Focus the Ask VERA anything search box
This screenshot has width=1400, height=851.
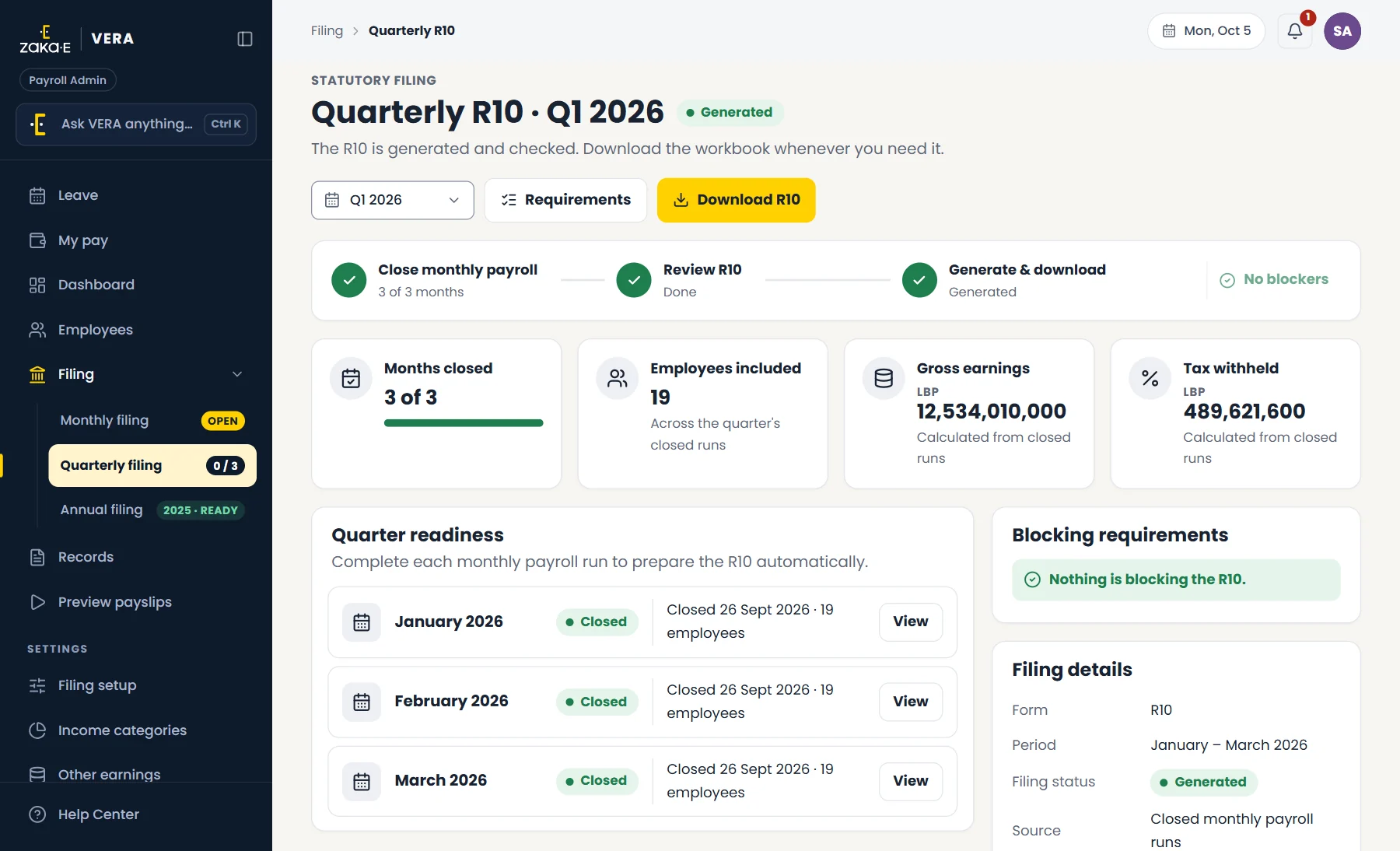click(136, 124)
